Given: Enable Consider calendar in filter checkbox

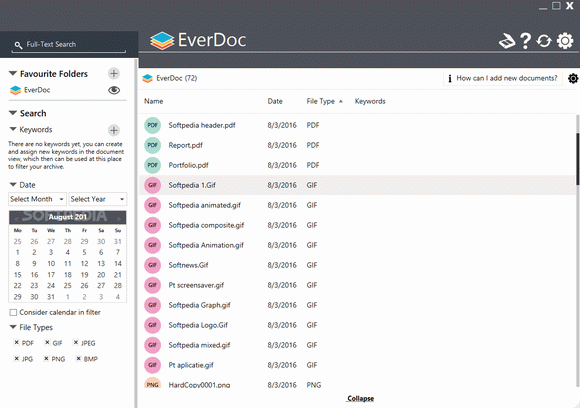Looking at the screenshot, I should (x=13, y=313).
